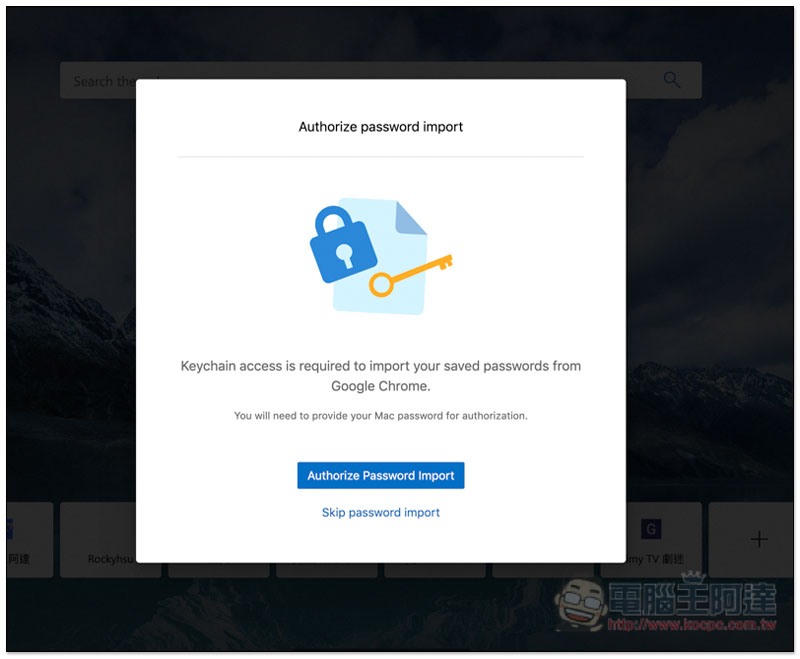Viewport: 800px width, 659px height.
Task: Add a new quick link with plus tile
Action: (759, 539)
